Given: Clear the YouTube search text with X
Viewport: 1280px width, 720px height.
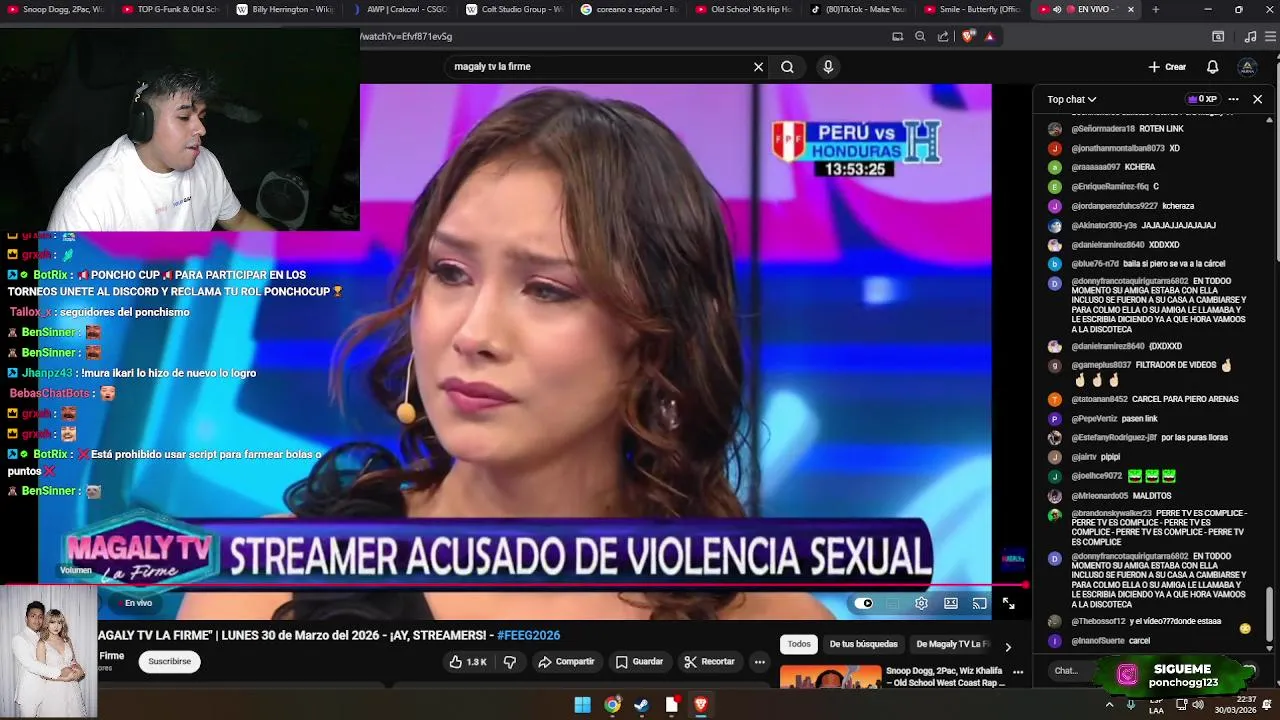Looking at the screenshot, I should [x=758, y=67].
